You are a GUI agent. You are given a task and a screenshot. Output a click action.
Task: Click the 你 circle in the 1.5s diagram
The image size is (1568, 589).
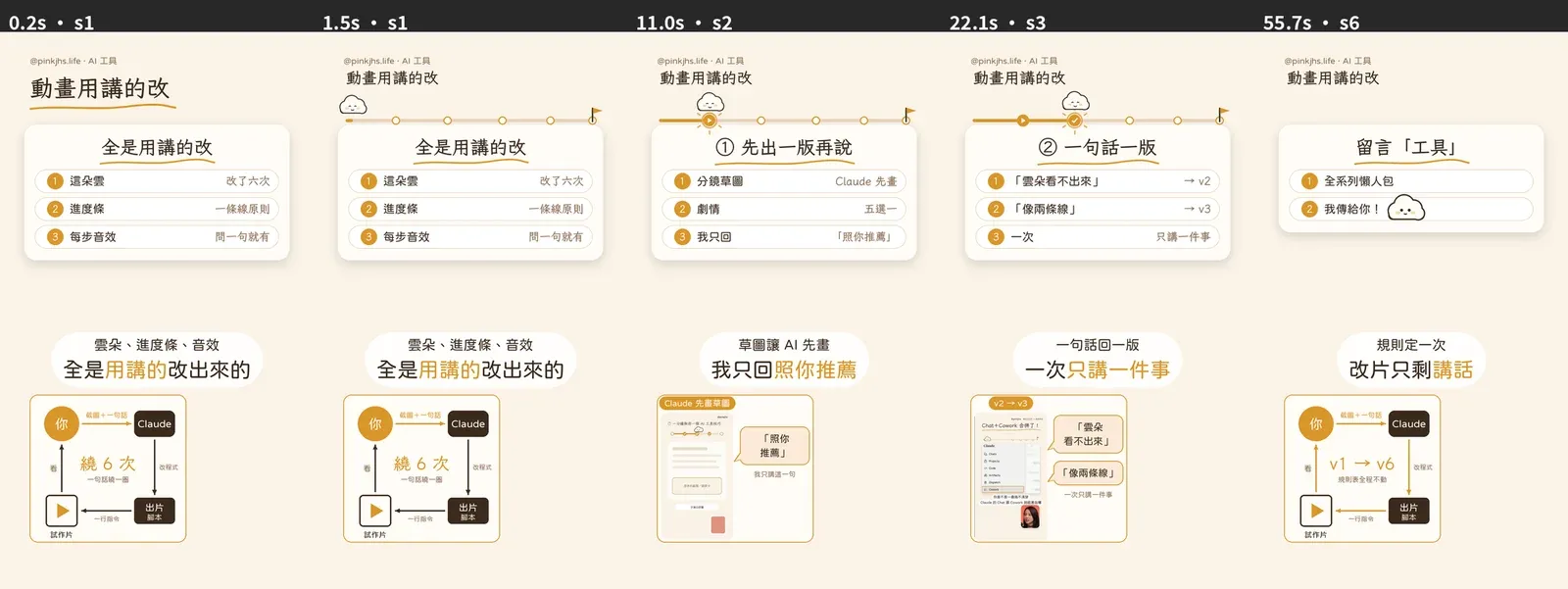[375, 423]
